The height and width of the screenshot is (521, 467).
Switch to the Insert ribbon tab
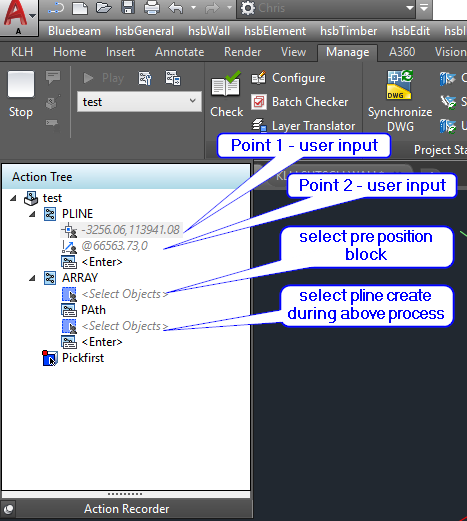click(120, 52)
